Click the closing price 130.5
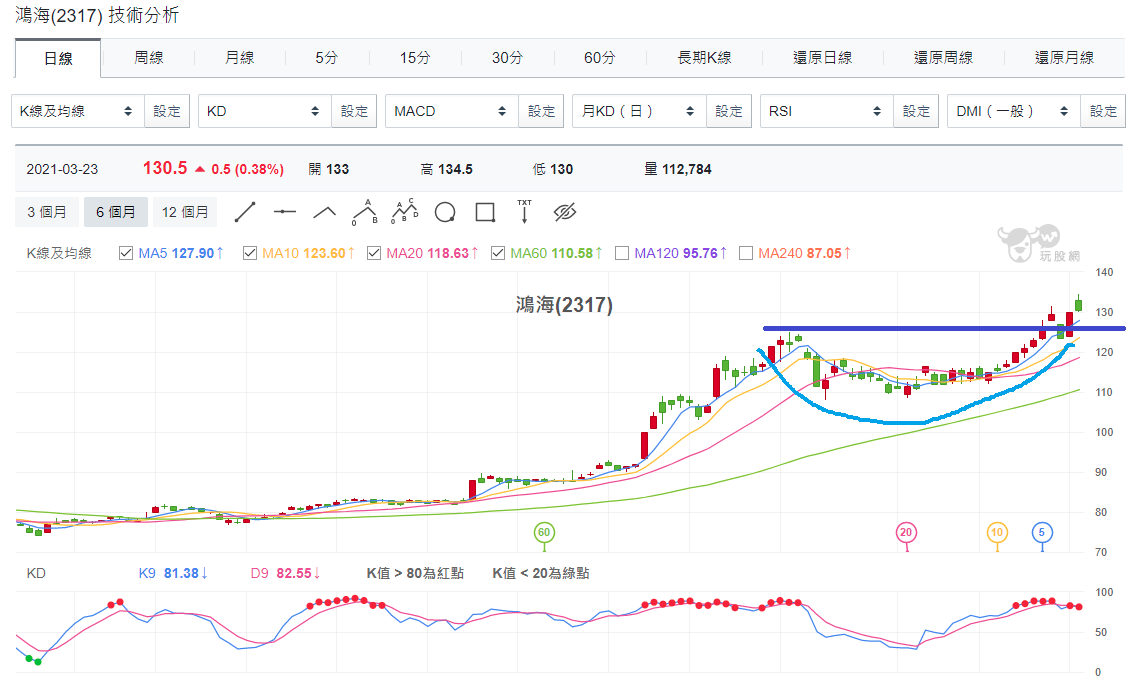 [165, 168]
